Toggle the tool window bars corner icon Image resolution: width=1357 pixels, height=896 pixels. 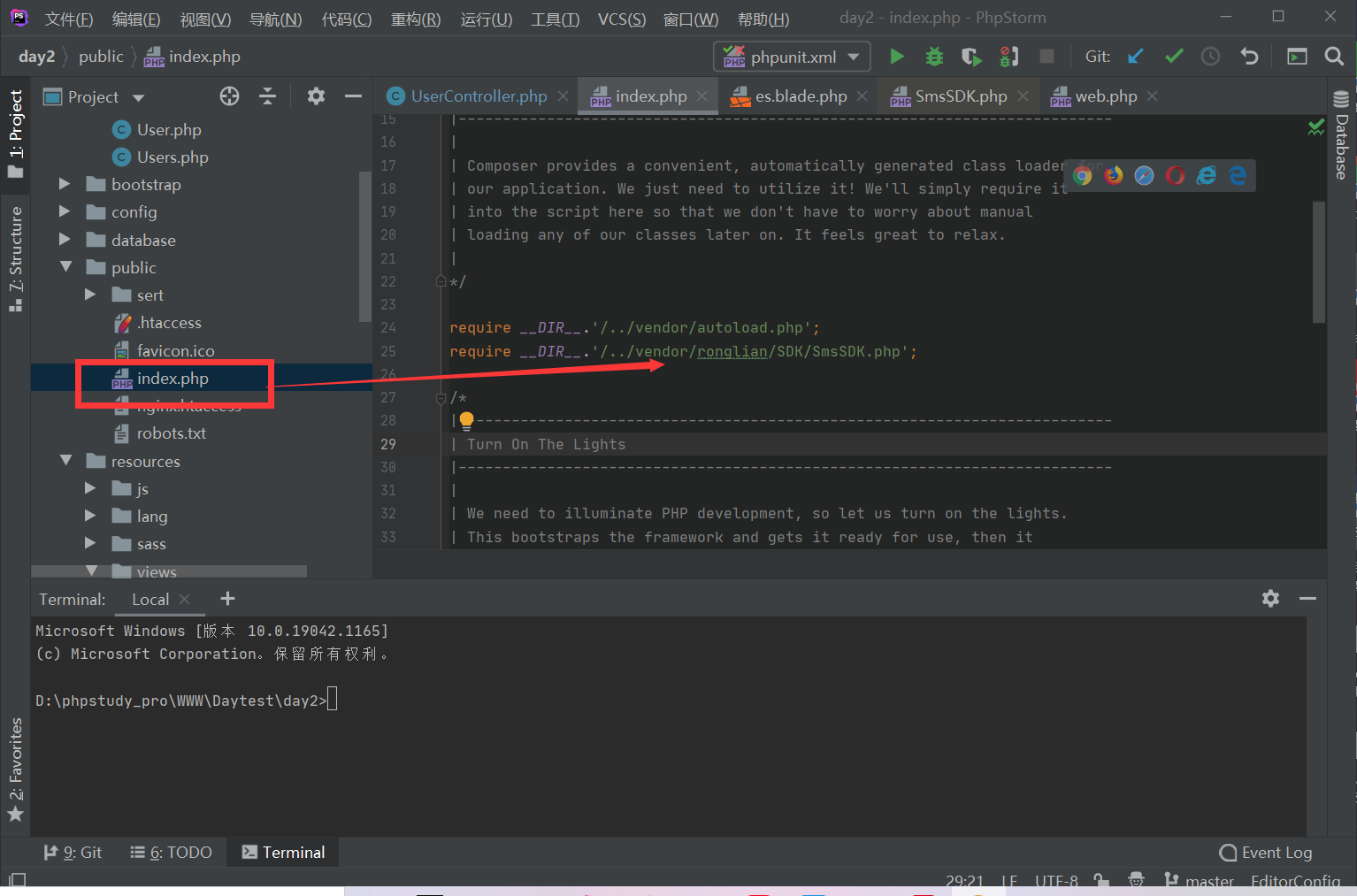[17, 879]
